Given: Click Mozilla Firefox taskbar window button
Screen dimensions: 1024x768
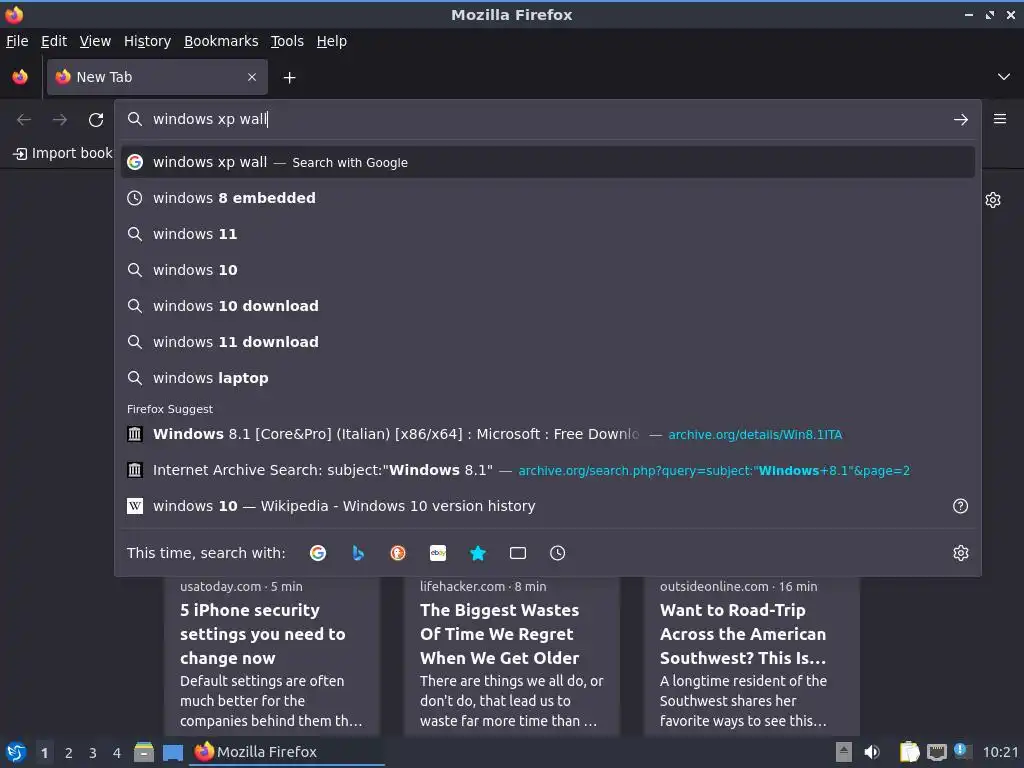Looking at the screenshot, I should pos(287,752).
